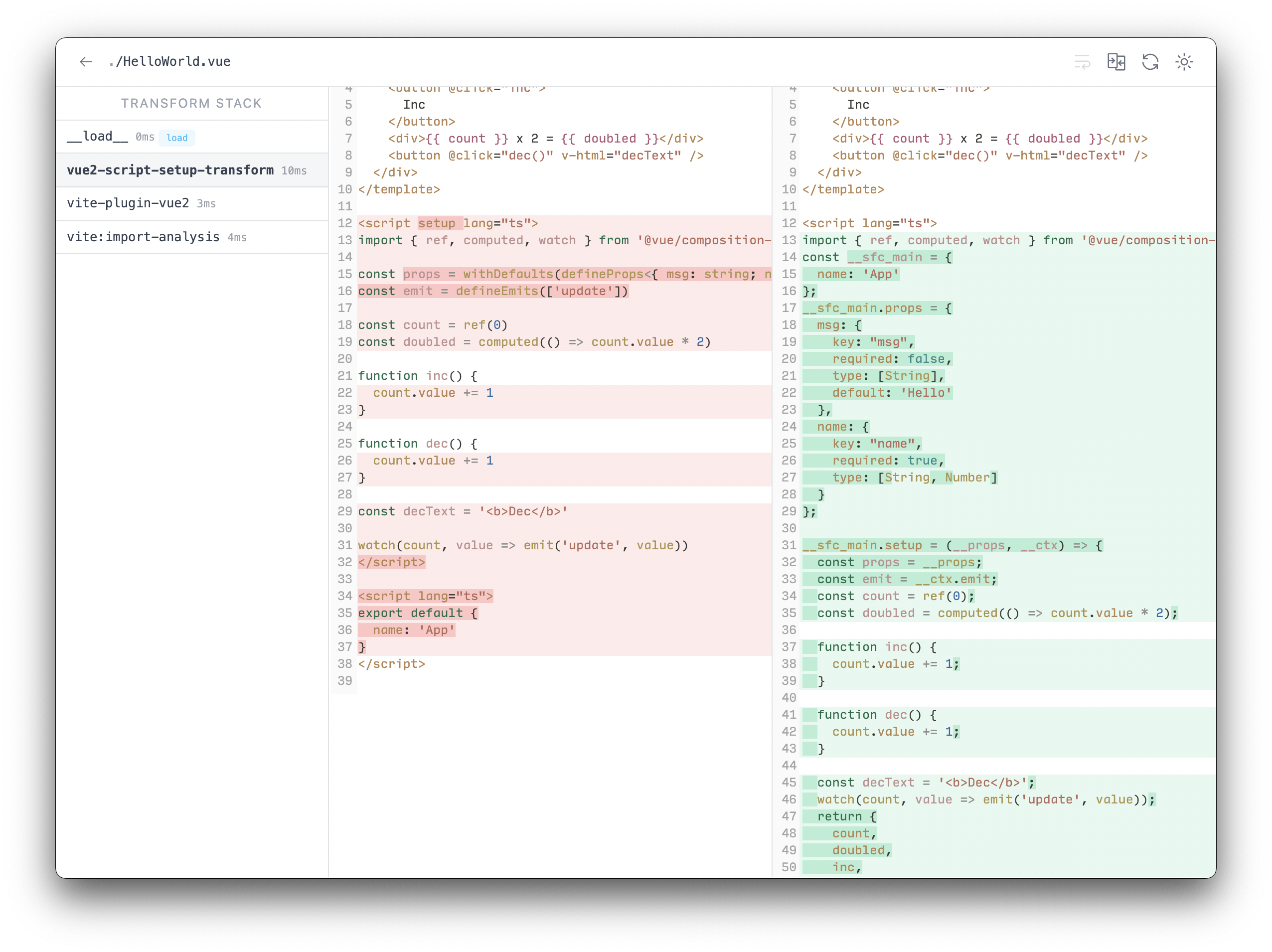Select the __load__ transform entry
Viewport: 1272px width, 952px height.
192,137
